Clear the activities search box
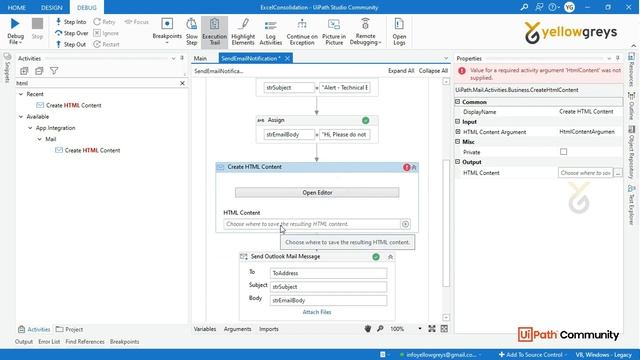 tap(182, 83)
